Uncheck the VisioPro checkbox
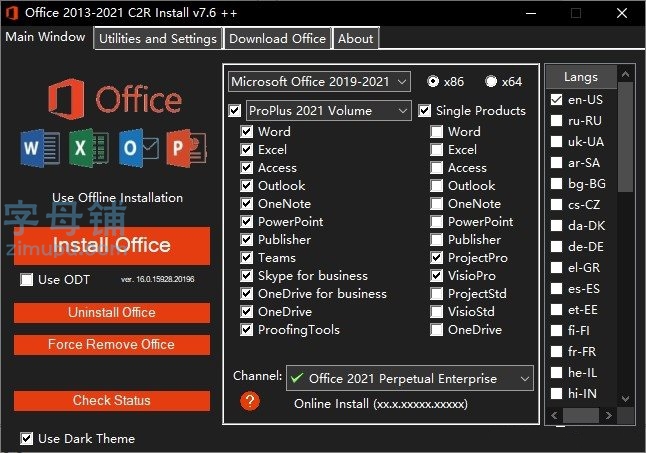 [436, 276]
